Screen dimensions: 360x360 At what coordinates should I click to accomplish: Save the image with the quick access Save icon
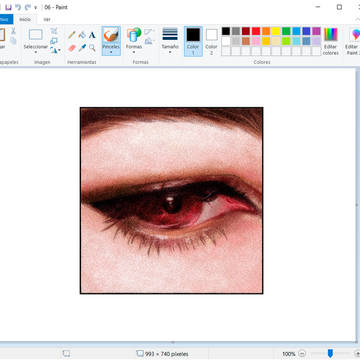coord(8,7)
